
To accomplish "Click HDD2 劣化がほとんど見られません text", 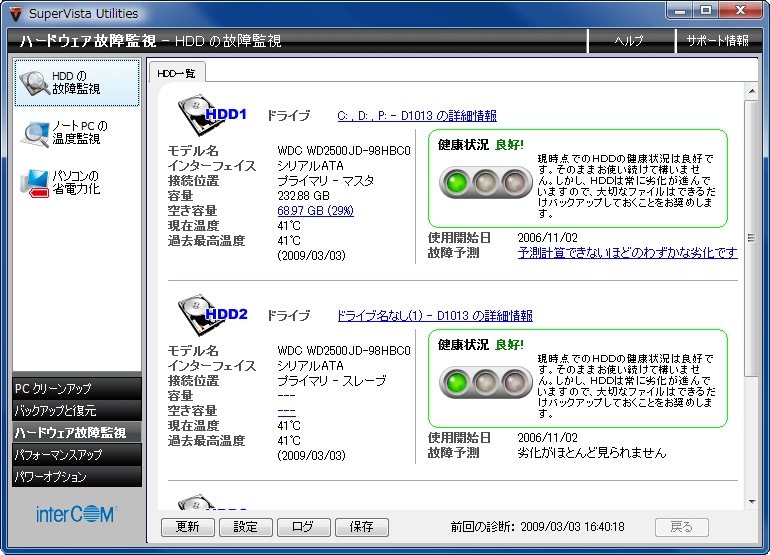I will coord(592,453).
